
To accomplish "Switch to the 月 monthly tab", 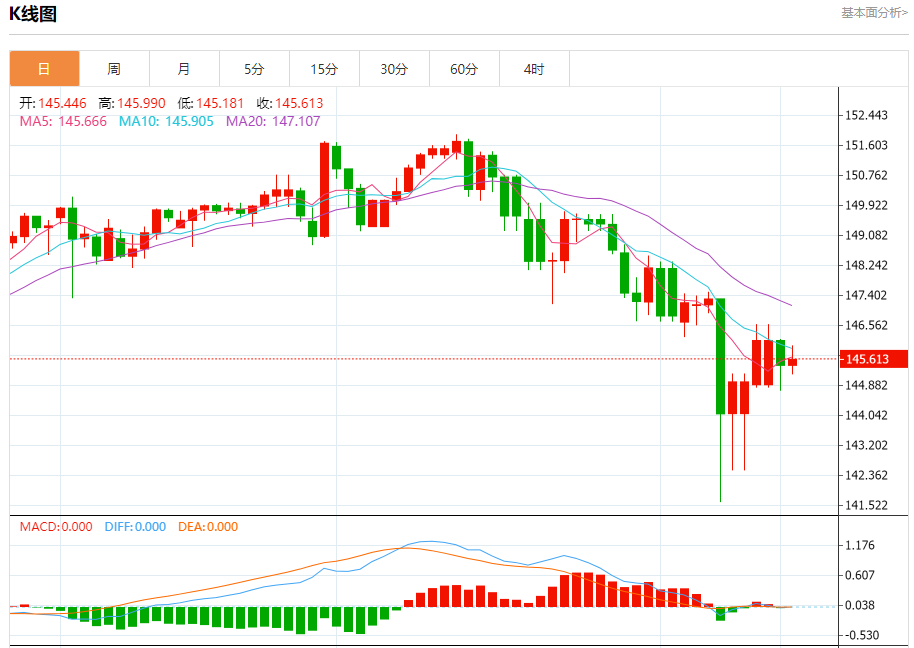I will [x=184, y=69].
